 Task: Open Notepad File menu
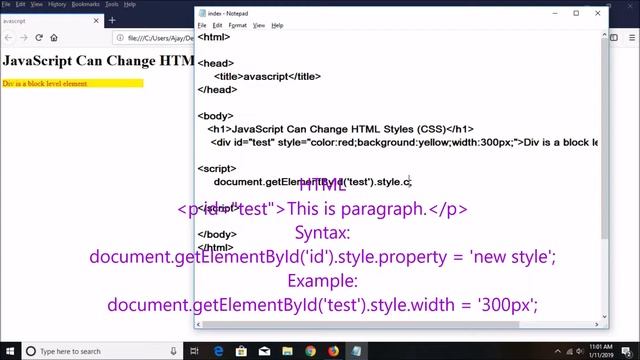(202, 25)
